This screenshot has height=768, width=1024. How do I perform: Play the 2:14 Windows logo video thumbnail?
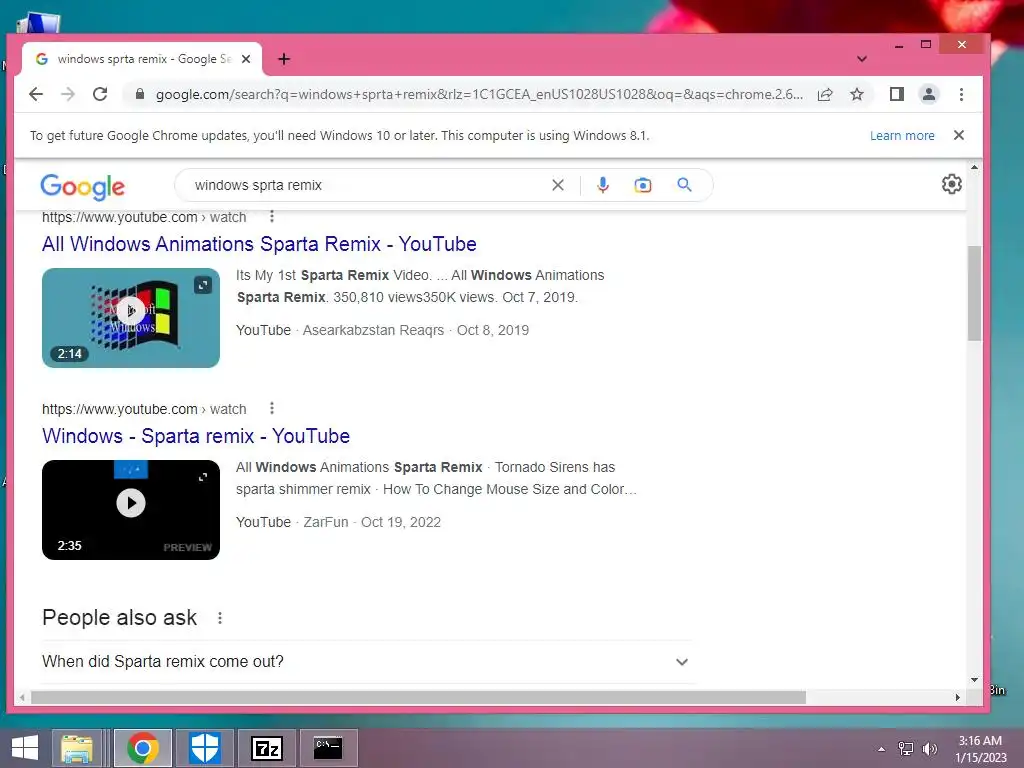click(x=131, y=317)
